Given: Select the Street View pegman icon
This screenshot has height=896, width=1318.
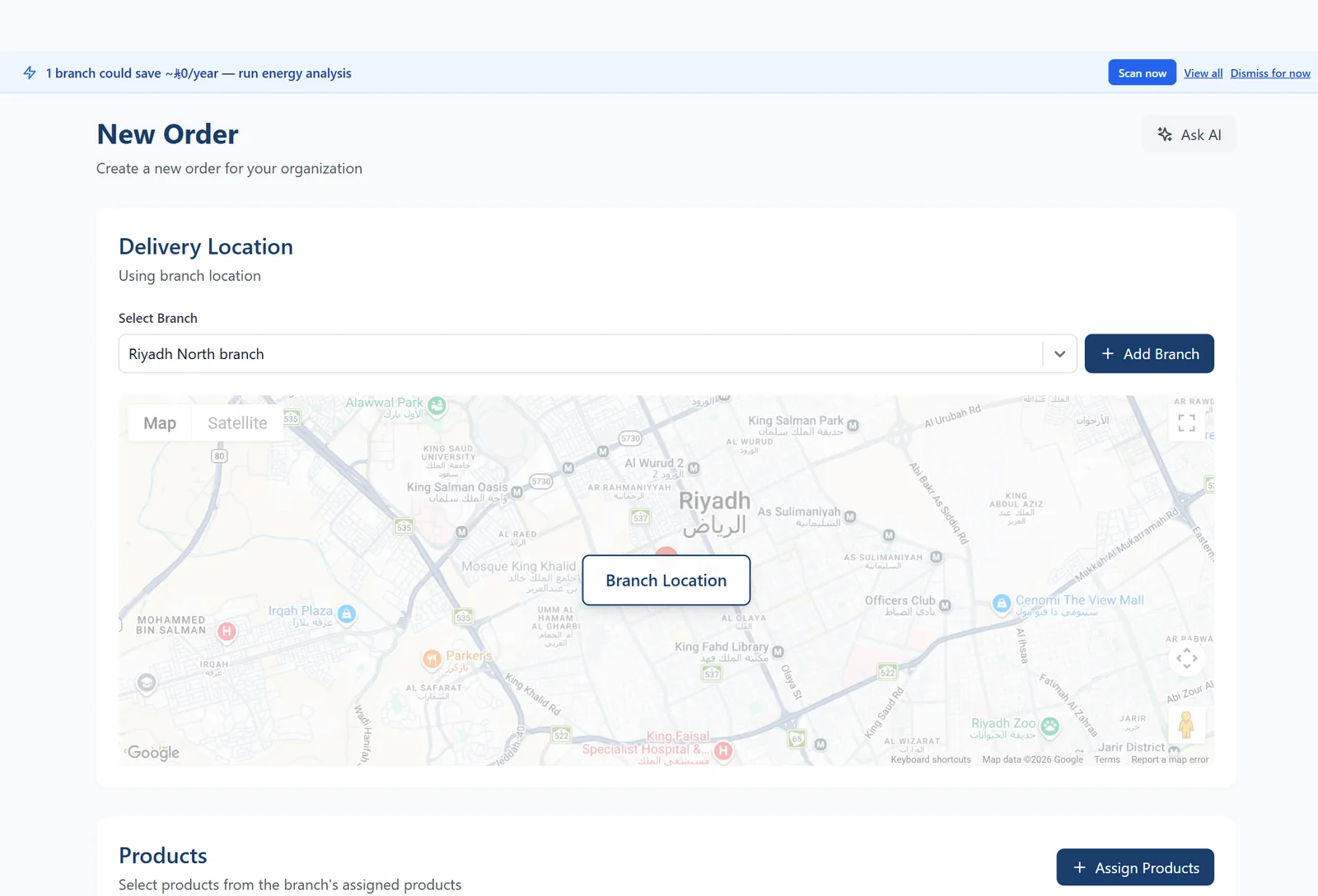Looking at the screenshot, I should [1186, 725].
